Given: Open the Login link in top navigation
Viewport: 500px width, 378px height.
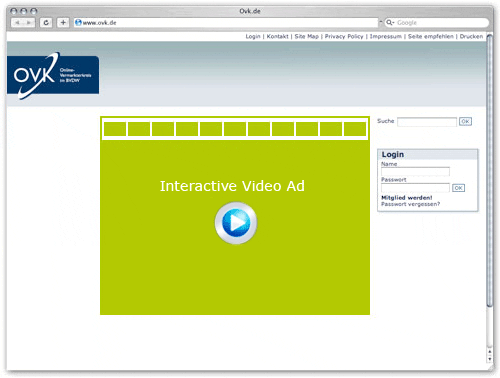Looking at the screenshot, I should pos(253,36).
